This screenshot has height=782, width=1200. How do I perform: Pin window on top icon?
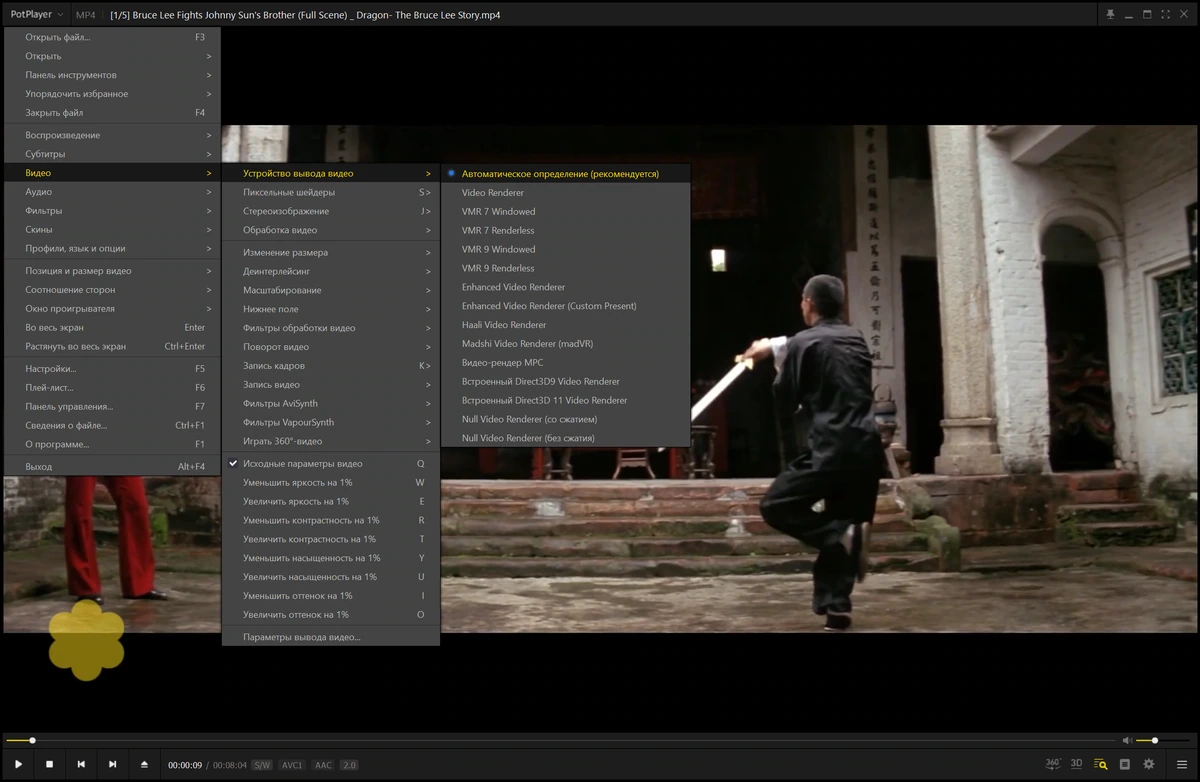(1110, 14)
